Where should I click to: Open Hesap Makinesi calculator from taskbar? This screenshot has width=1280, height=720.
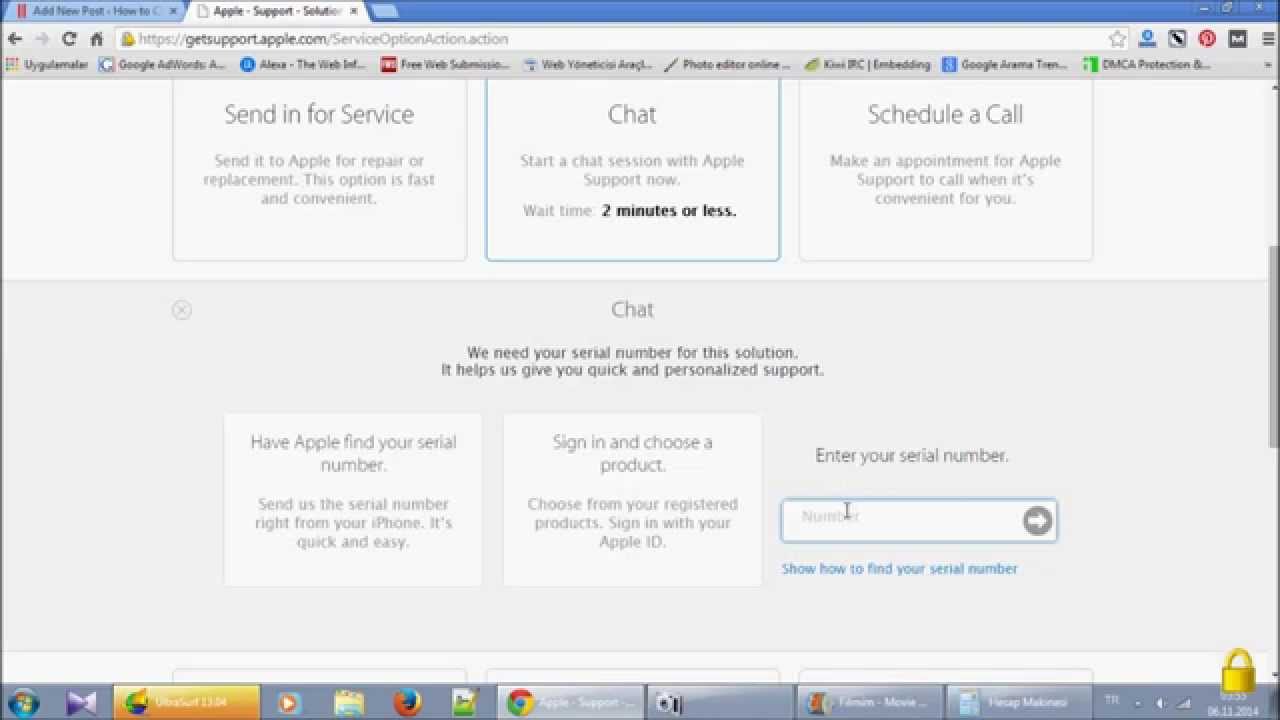pos(1019,703)
